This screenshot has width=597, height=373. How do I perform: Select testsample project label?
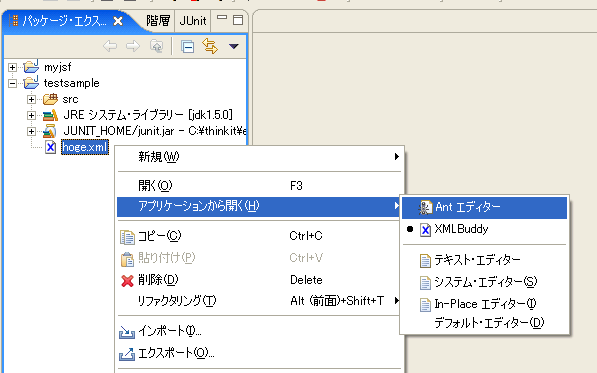coord(72,83)
